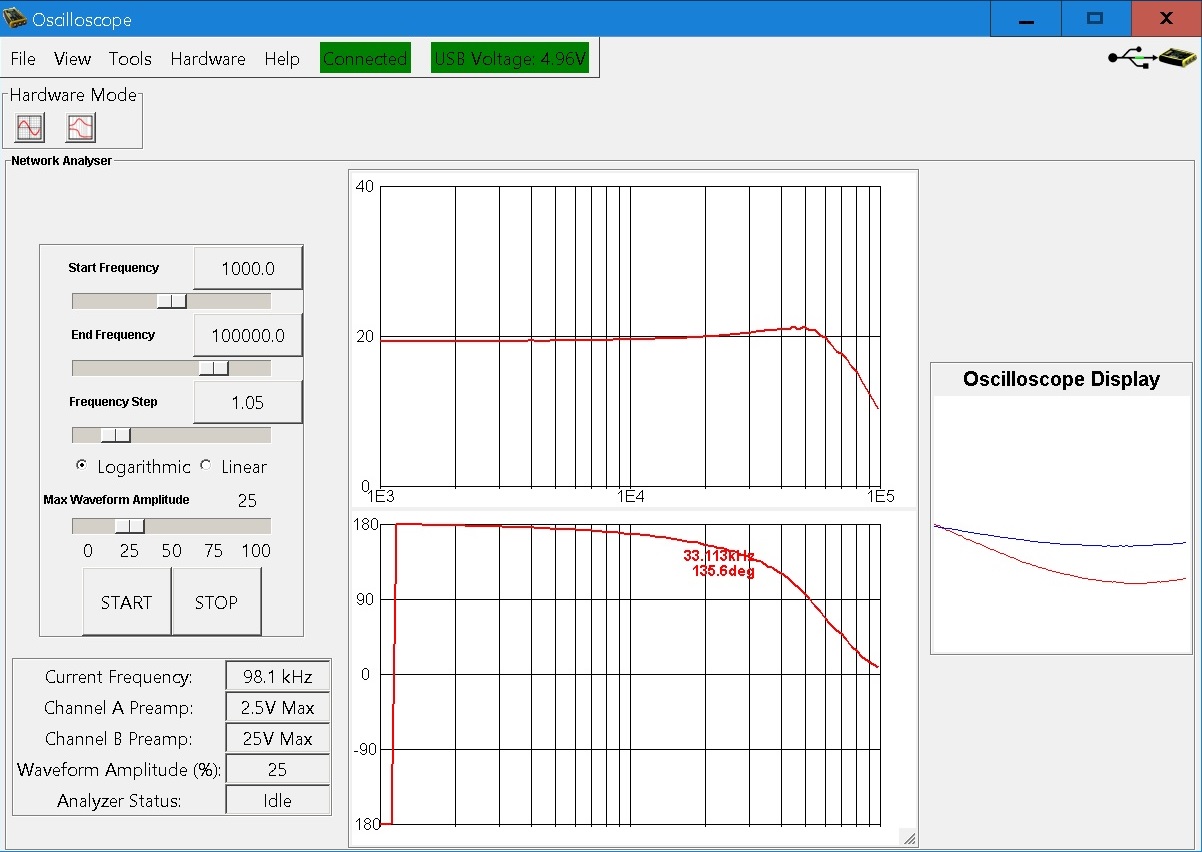Click the Start Frequency value box
The height and width of the screenshot is (852, 1202).
247,268
